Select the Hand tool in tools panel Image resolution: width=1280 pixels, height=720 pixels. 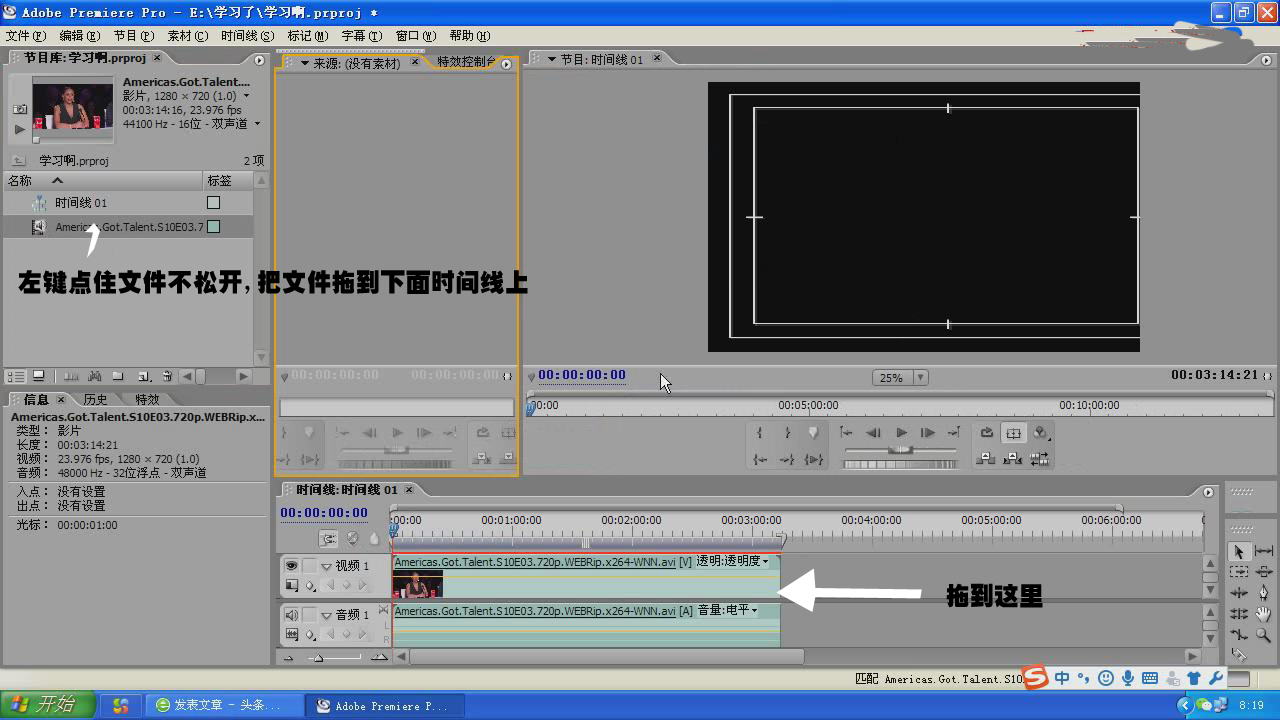(x=1263, y=614)
